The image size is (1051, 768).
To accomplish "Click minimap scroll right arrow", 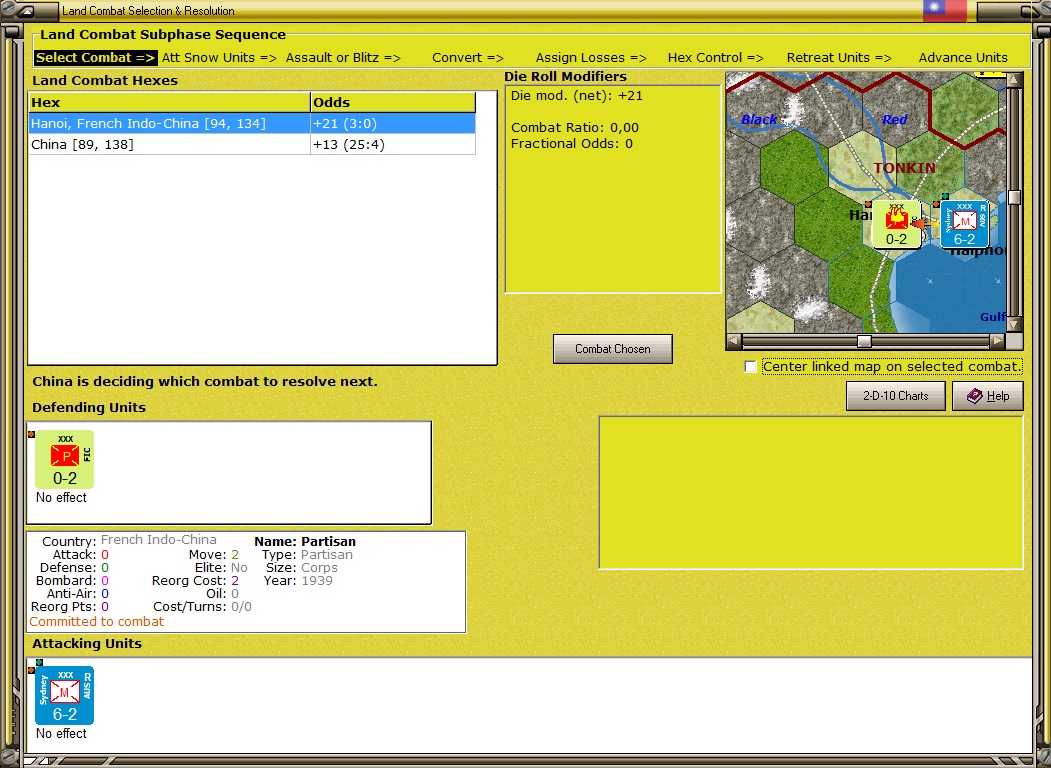I will [x=997, y=341].
